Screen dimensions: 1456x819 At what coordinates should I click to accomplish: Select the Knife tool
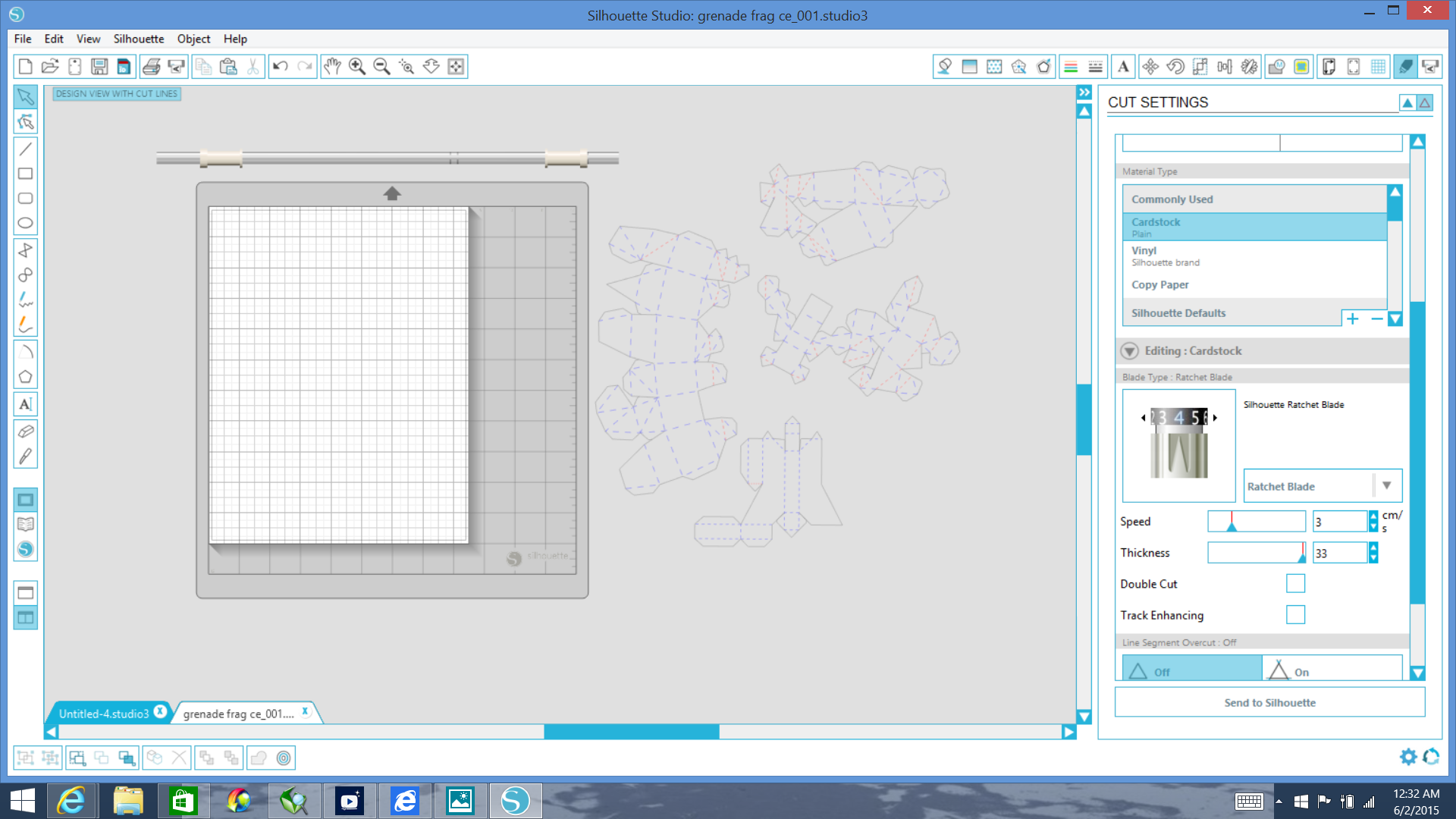coord(25,457)
